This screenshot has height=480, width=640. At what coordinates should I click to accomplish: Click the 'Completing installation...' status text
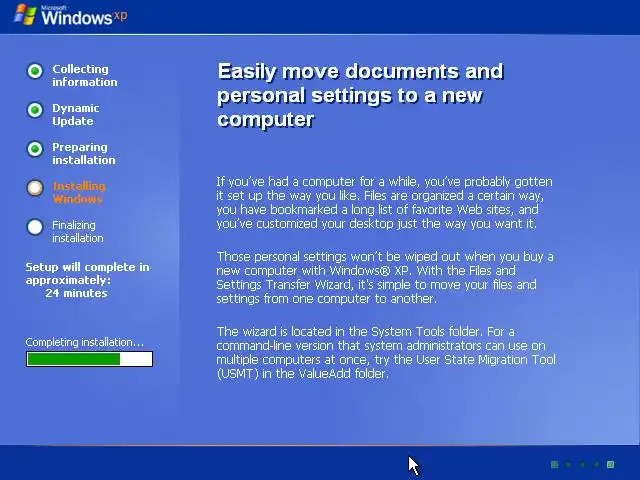click(x=84, y=342)
